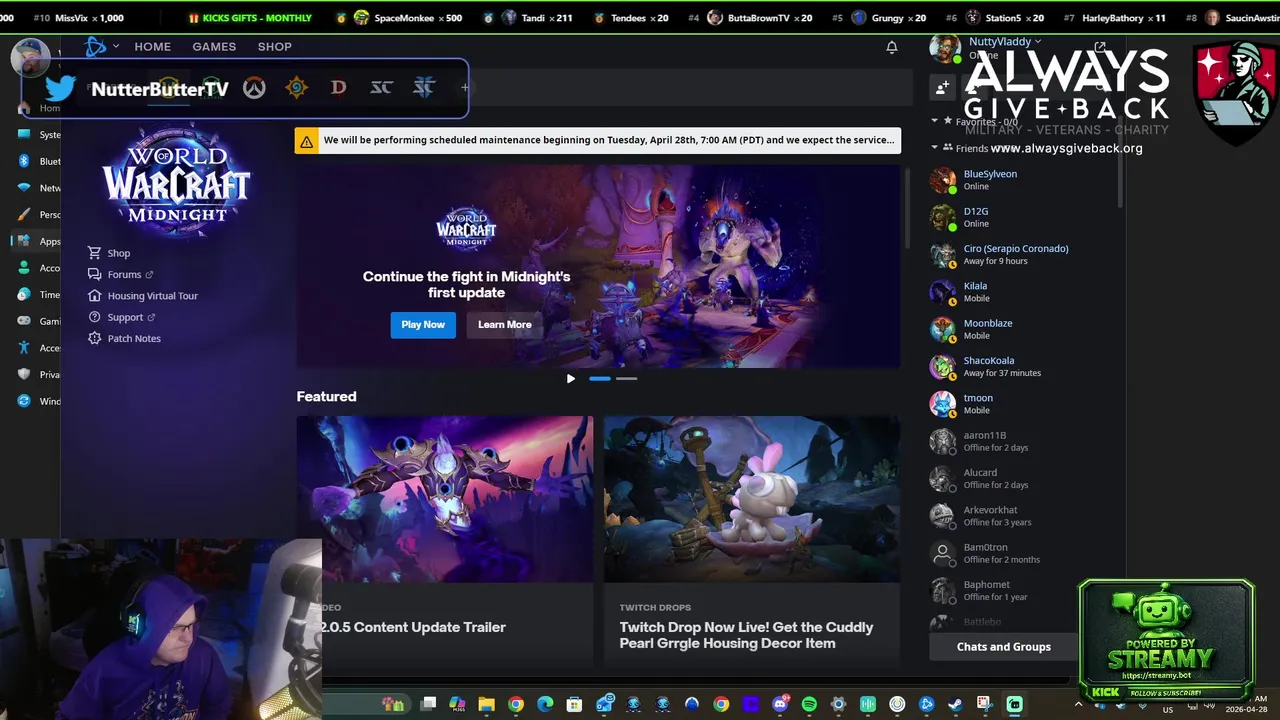
Task: Click the Play Now button
Action: tap(423, 324)
